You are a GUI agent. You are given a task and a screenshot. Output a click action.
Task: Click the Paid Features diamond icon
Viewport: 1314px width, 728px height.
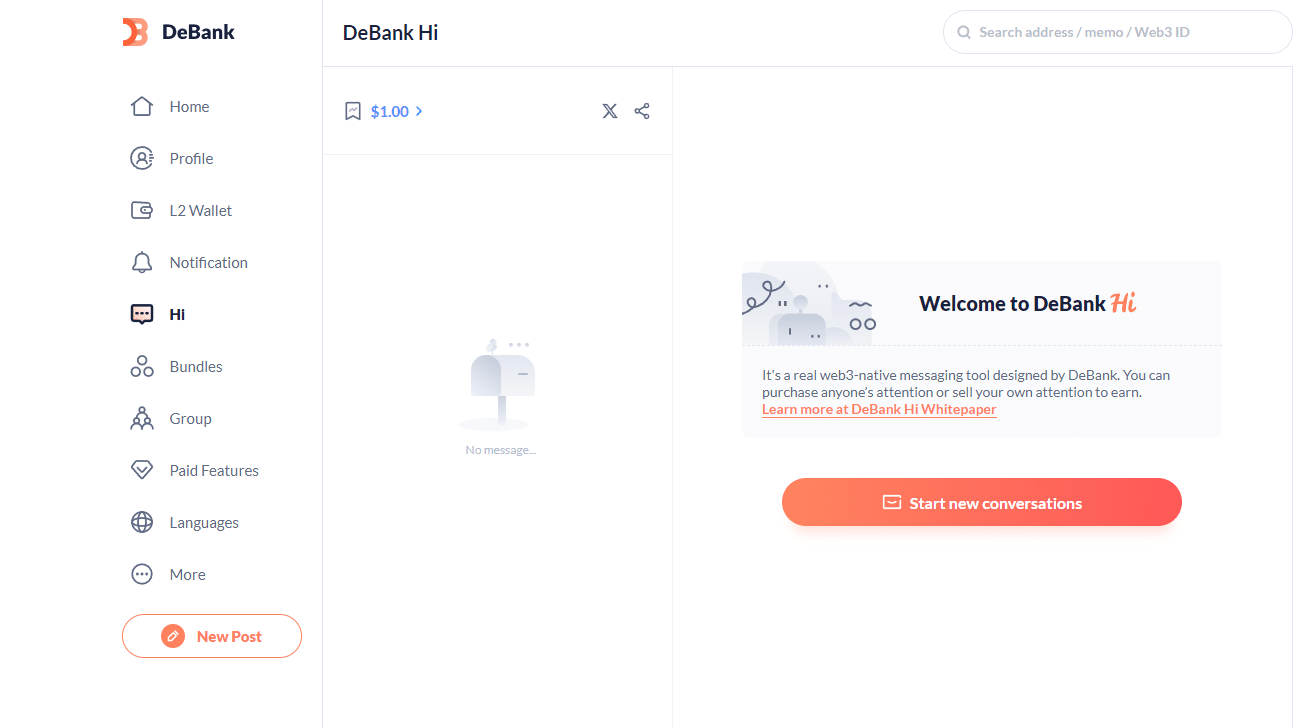point(142,470)
